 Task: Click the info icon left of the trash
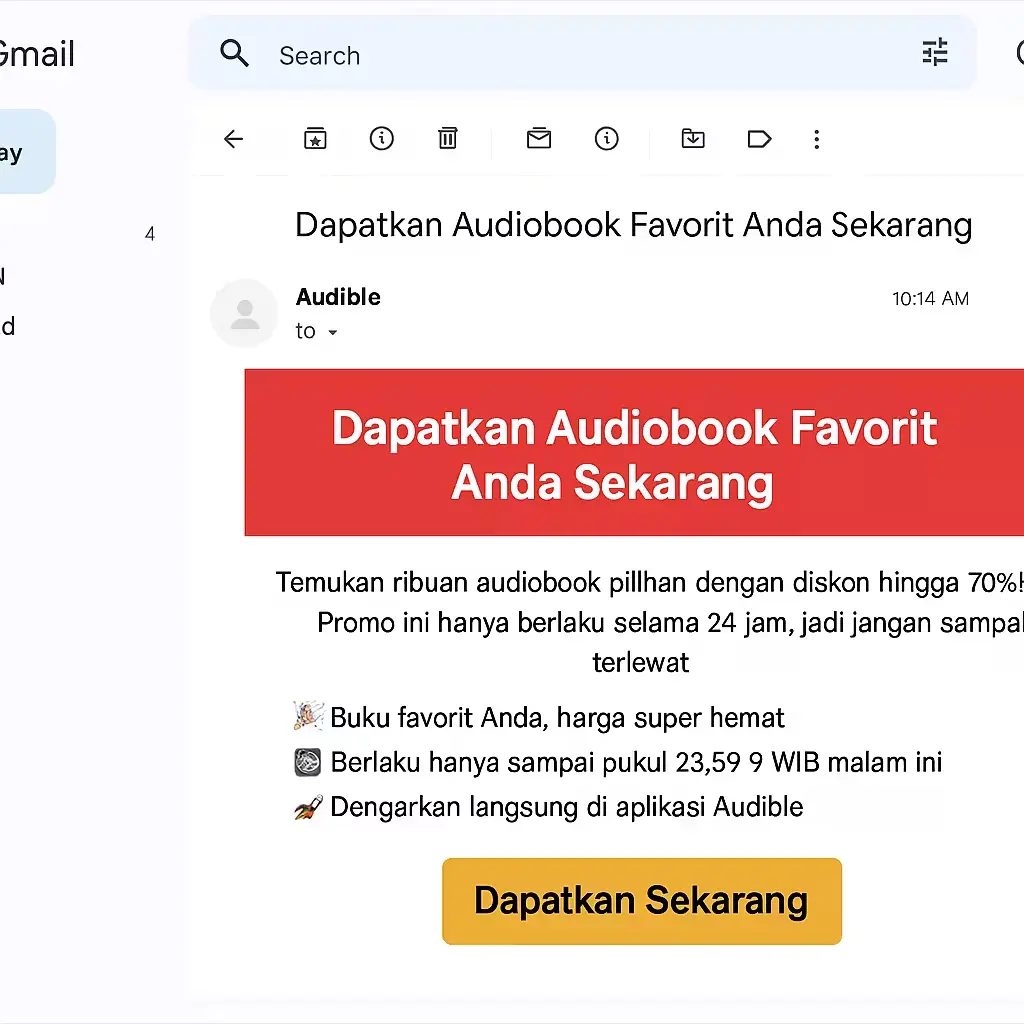pyautogui.click(x=381, y=139)
